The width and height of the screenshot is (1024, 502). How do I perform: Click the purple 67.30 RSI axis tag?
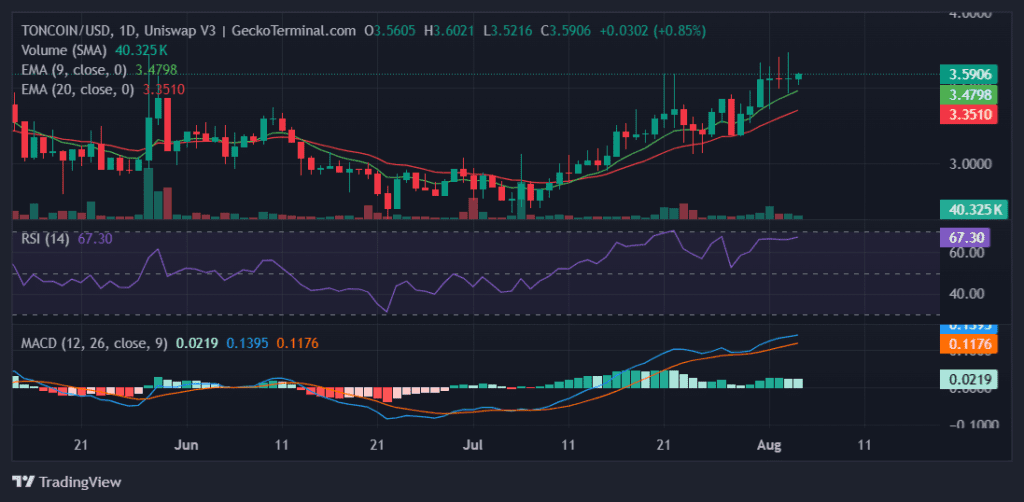[x=964, y=238]
